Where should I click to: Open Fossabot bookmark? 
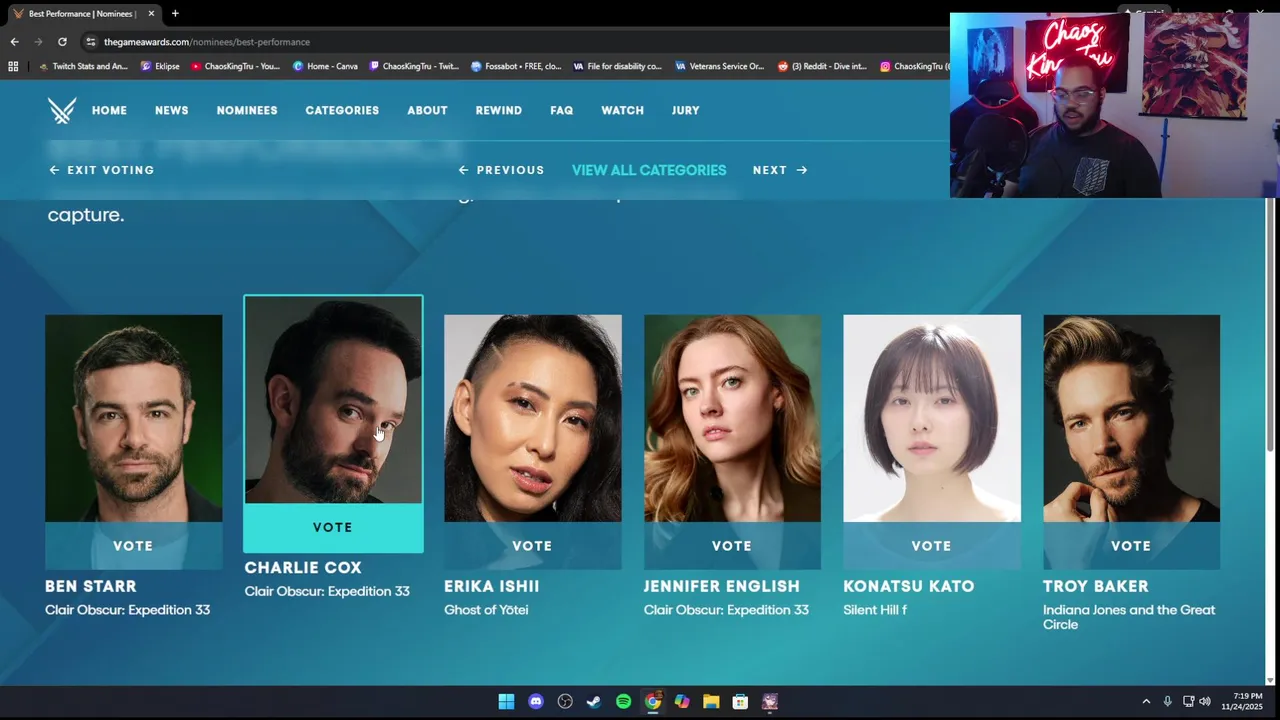pyautogui.click(x=516, y=66)
